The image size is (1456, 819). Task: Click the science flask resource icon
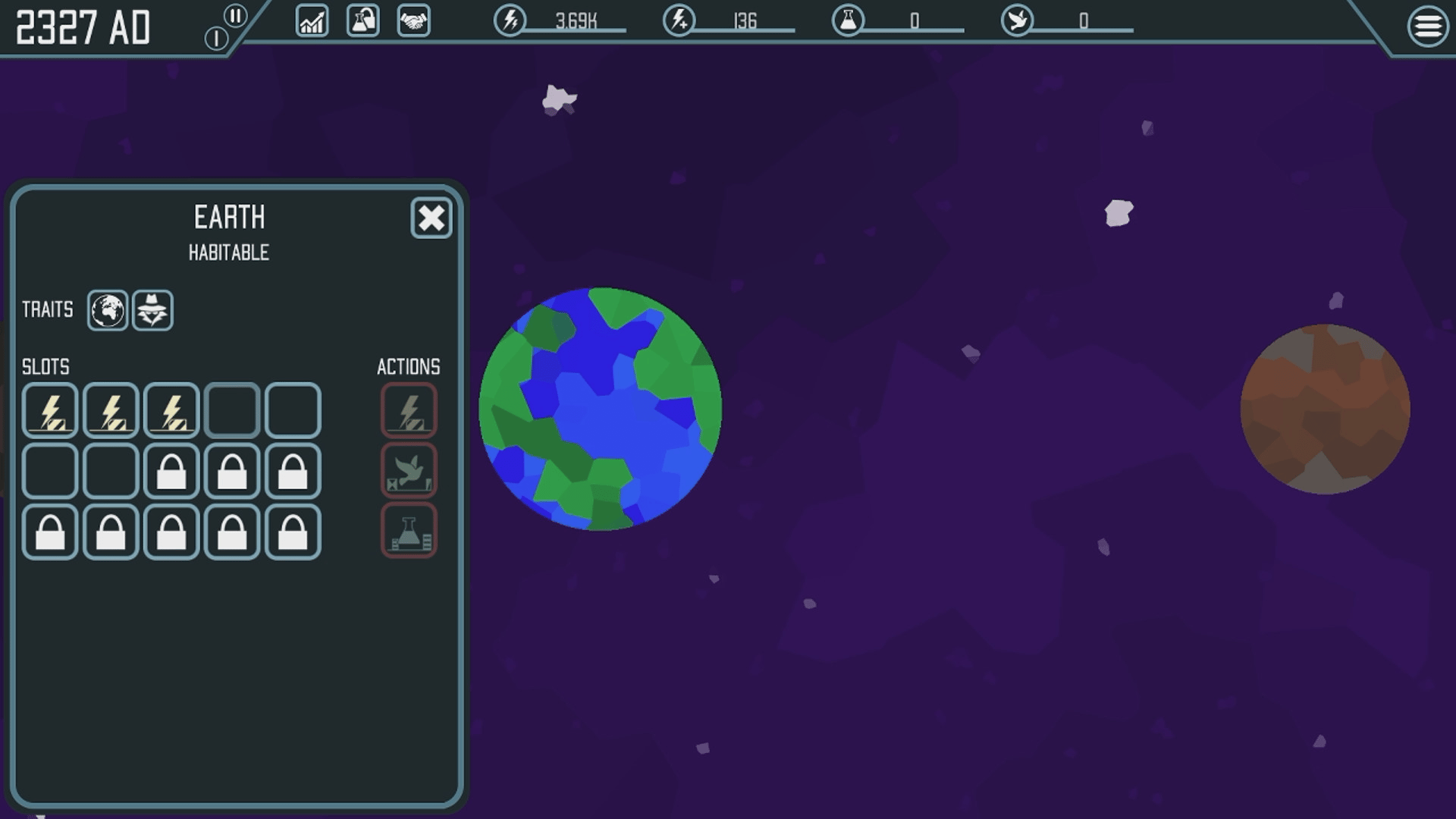[x=848, y=20]
